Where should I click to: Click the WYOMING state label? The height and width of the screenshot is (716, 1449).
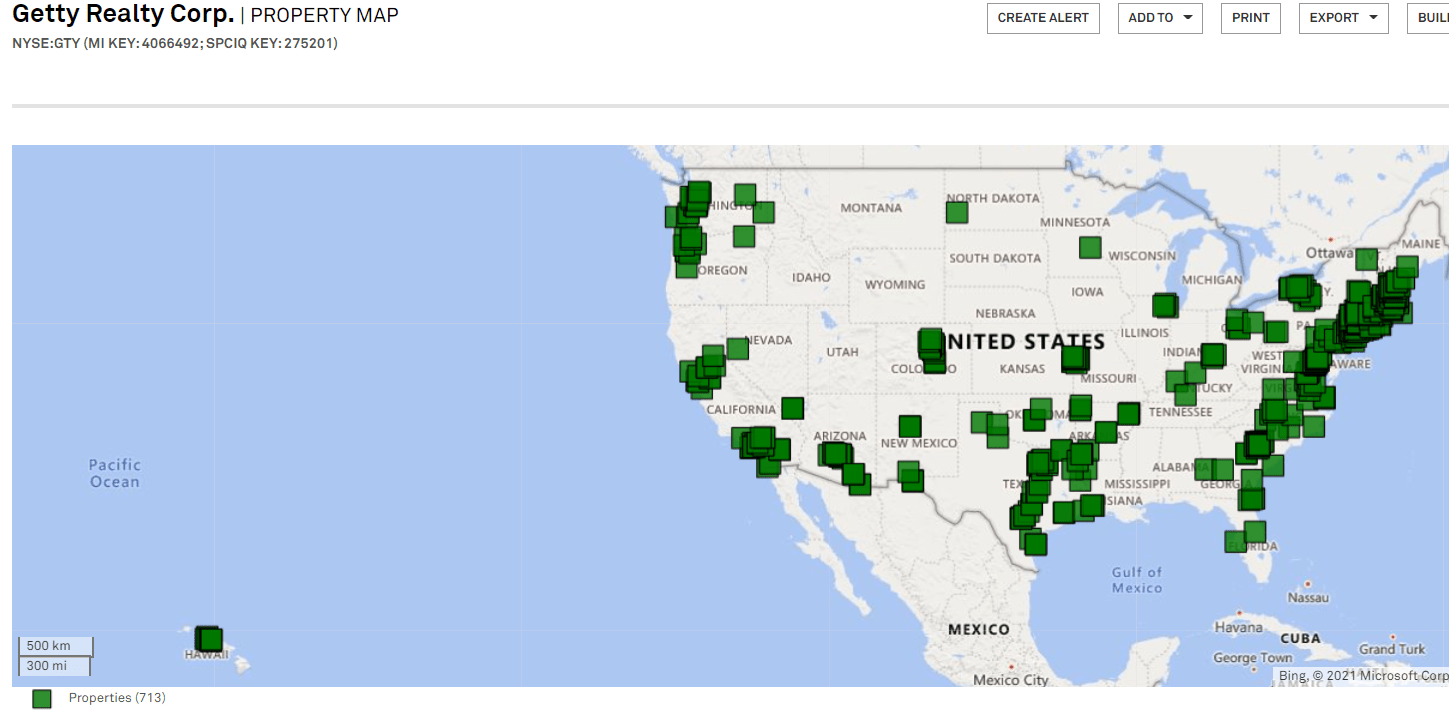point(895,284)
